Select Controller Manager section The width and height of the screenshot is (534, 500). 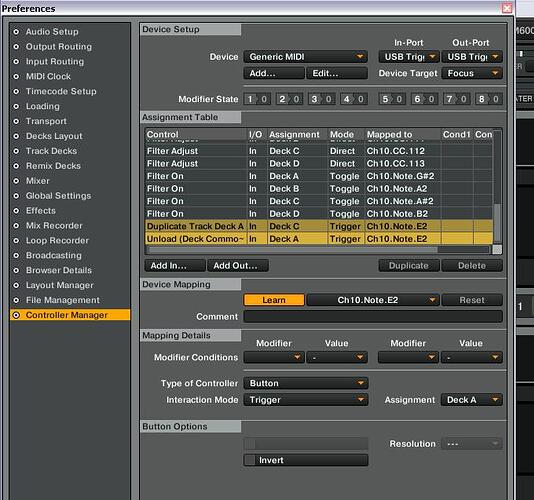(x=70, y=315)
